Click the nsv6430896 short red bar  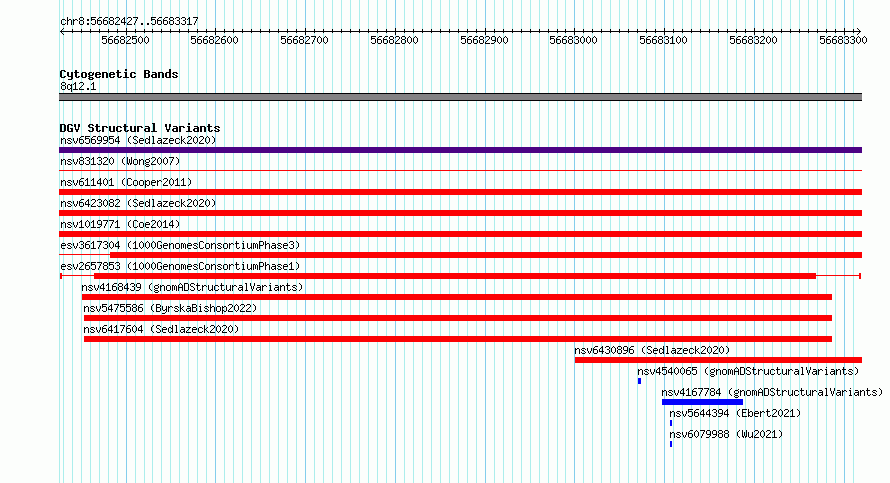(718, 360)
